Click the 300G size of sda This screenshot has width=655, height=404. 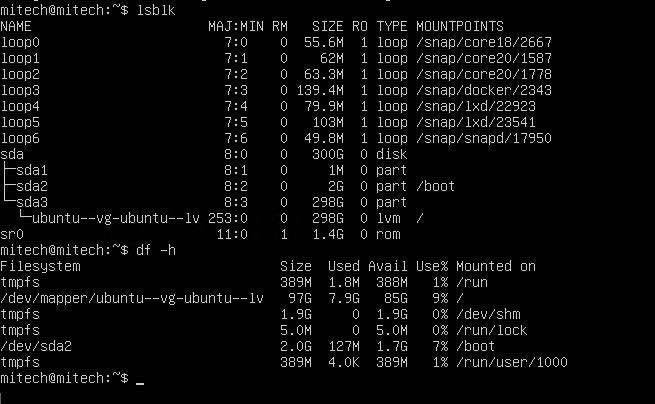pos(327,154)
